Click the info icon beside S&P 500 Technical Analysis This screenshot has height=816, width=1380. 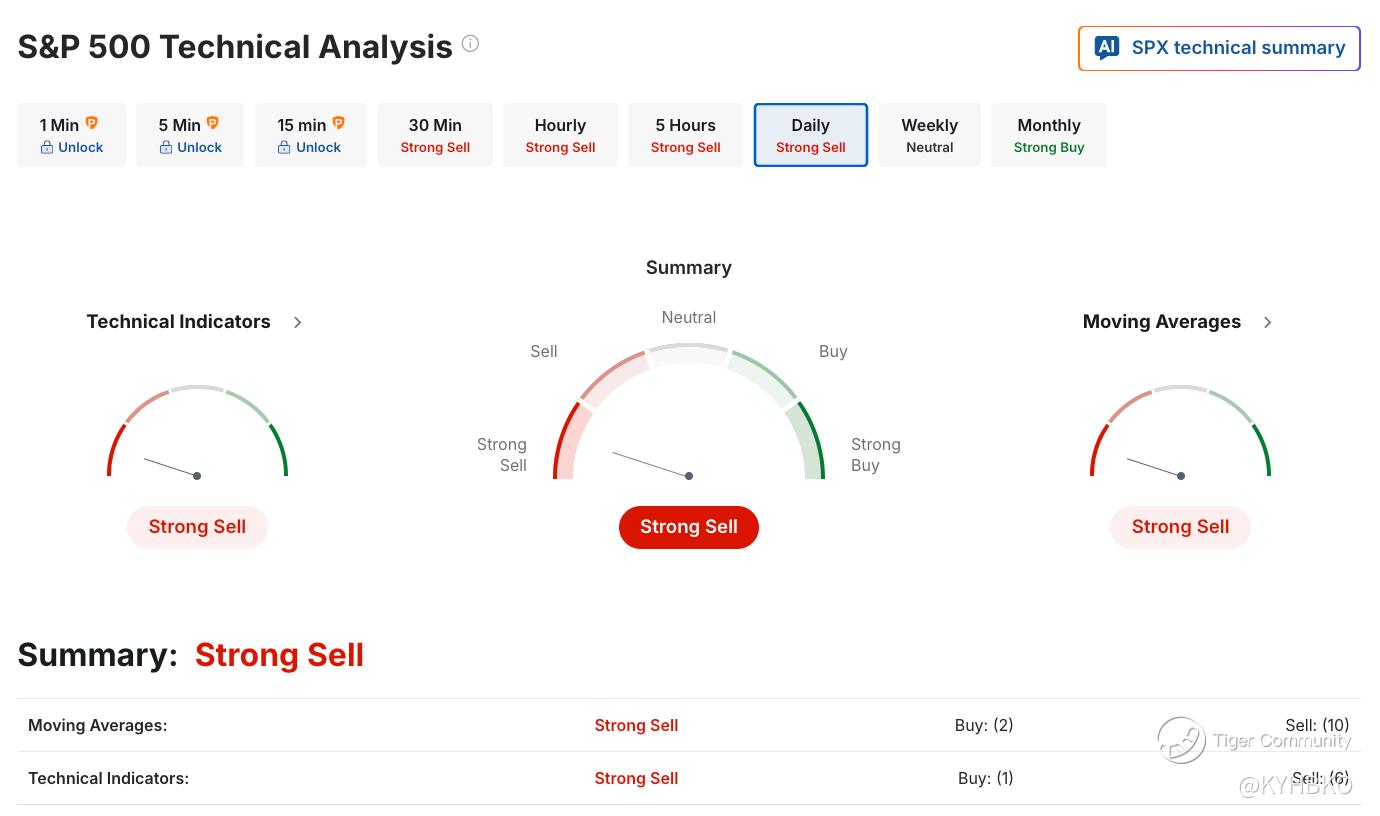[x=470, y=44]
